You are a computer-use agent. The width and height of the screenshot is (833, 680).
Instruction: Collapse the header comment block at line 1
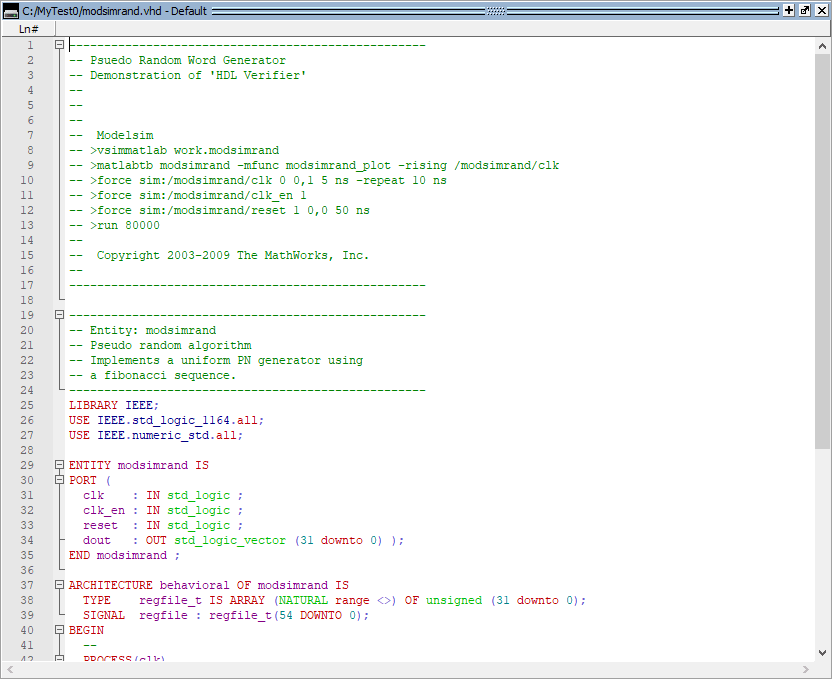pos(60,45)
